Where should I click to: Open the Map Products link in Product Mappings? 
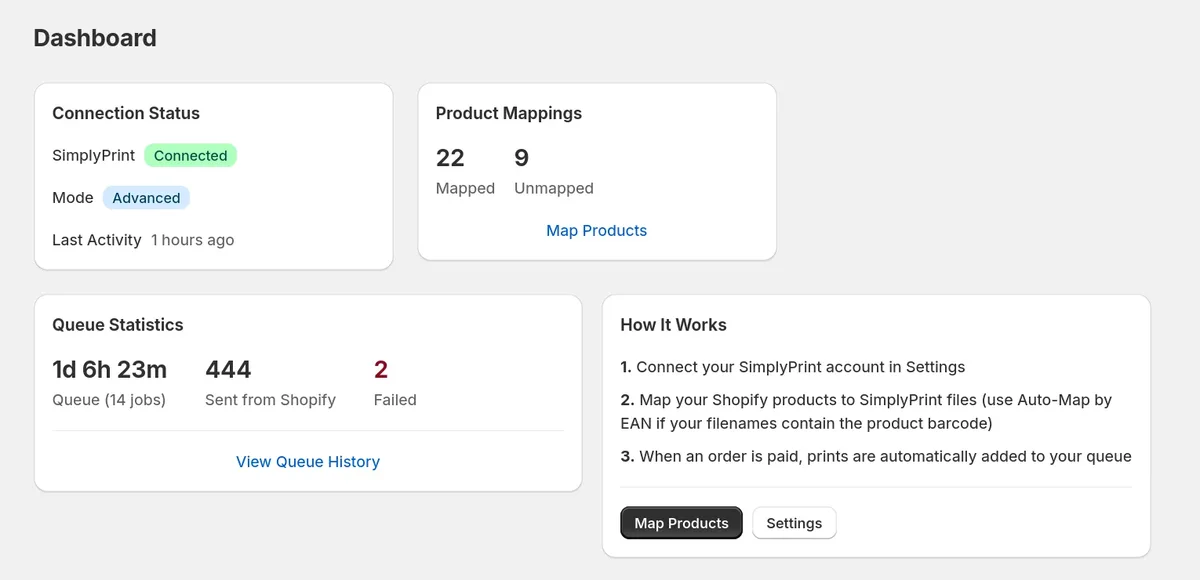[x=596, y=230]
